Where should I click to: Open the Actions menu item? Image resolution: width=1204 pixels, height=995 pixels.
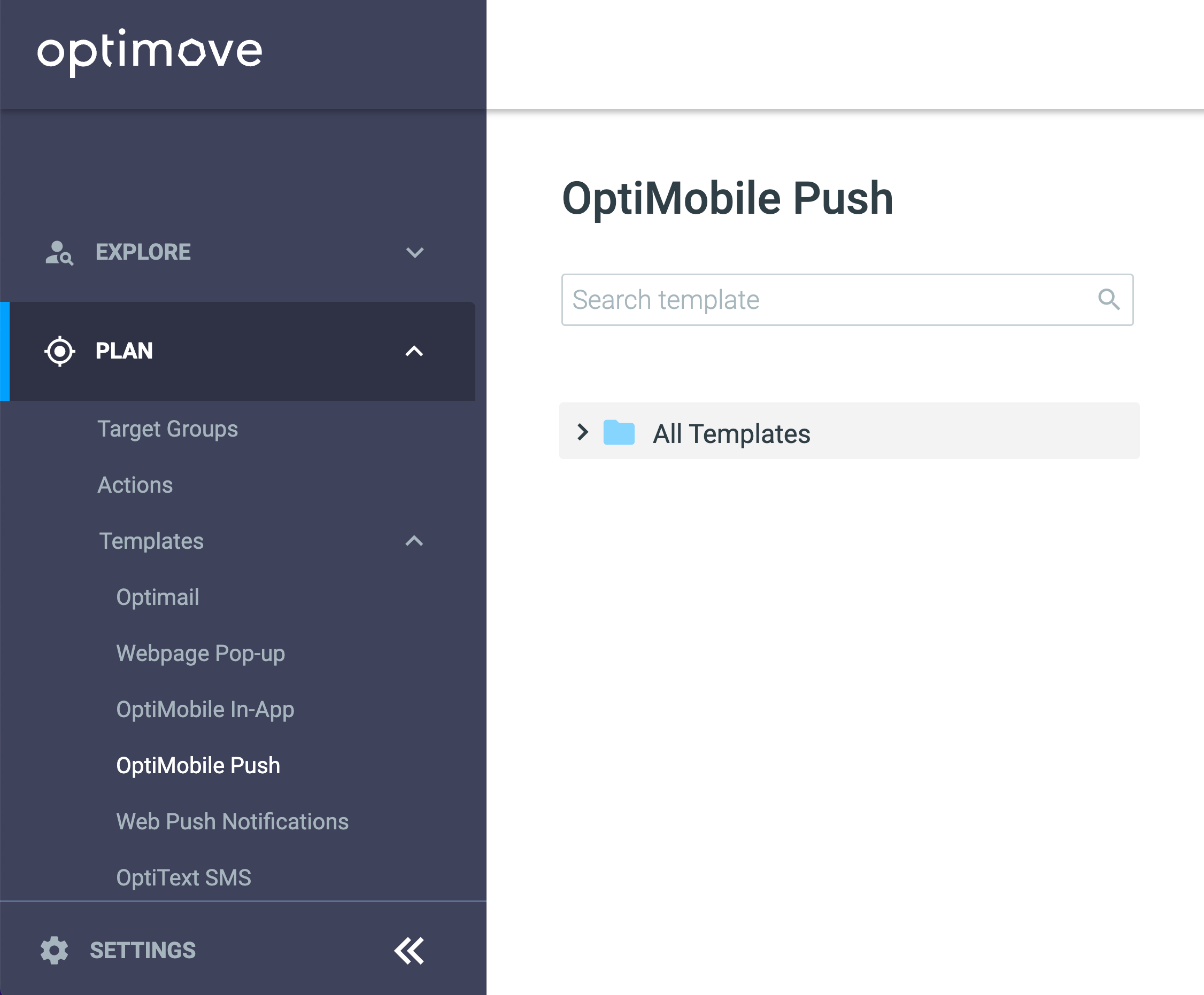(x=135, y=485)
